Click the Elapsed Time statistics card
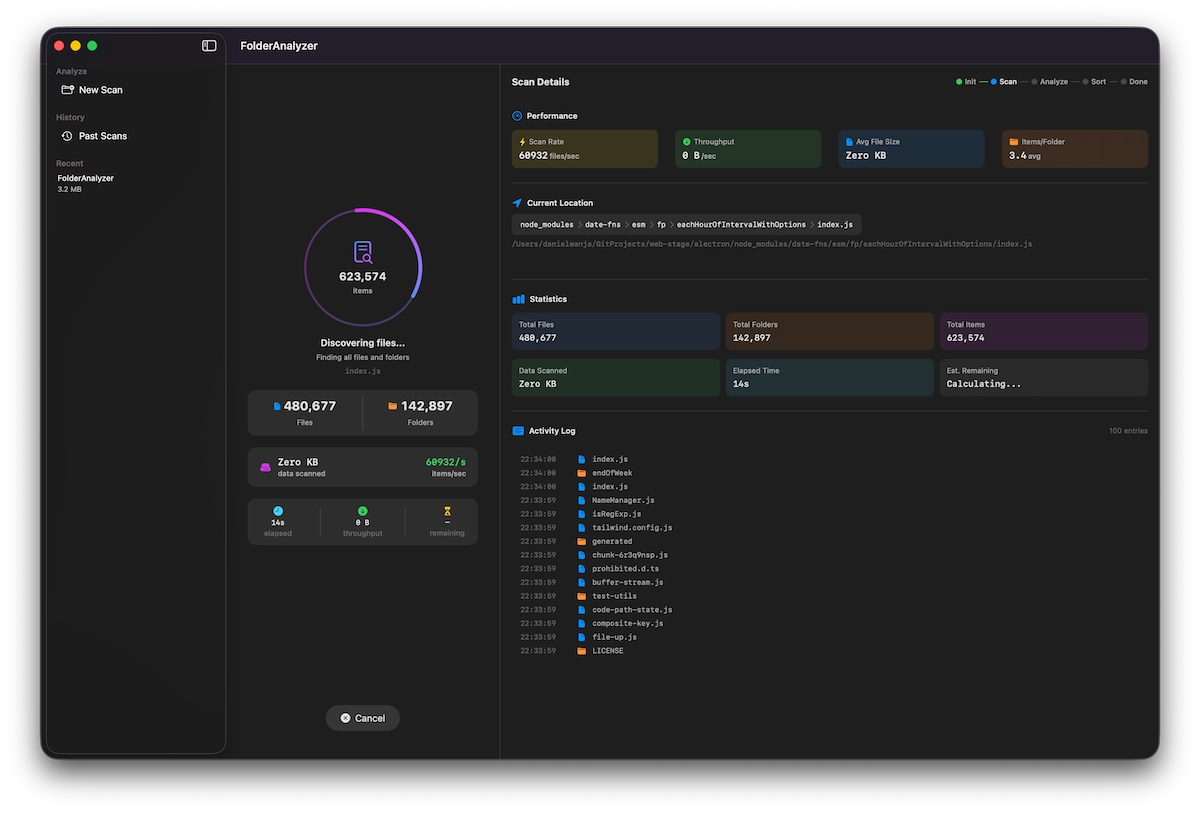Image resolution: width=1200 pixels, height=813 pixels. click(829, 377)
